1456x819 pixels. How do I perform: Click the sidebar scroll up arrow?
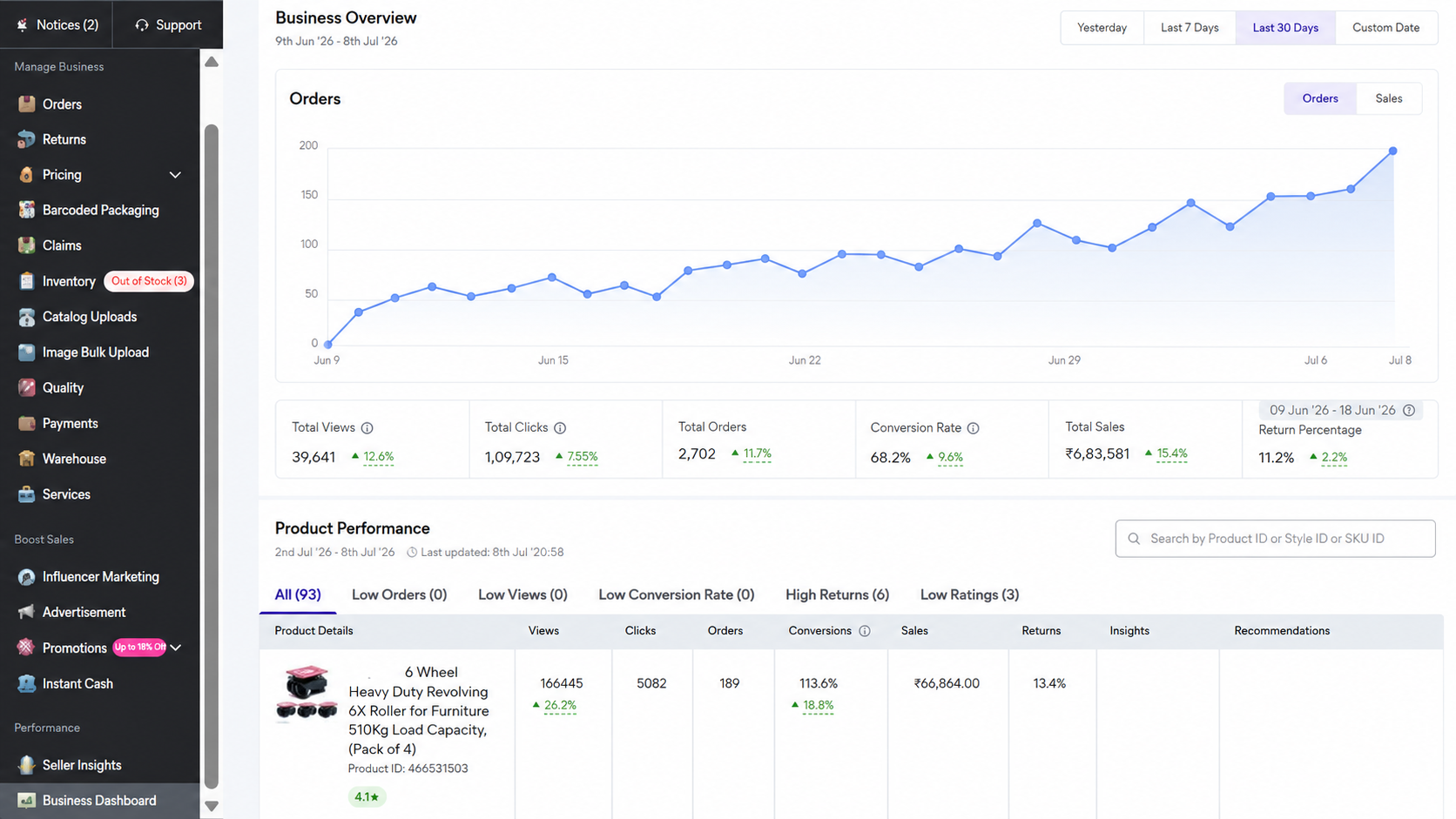pyautogui.click(x=212, y=62)
